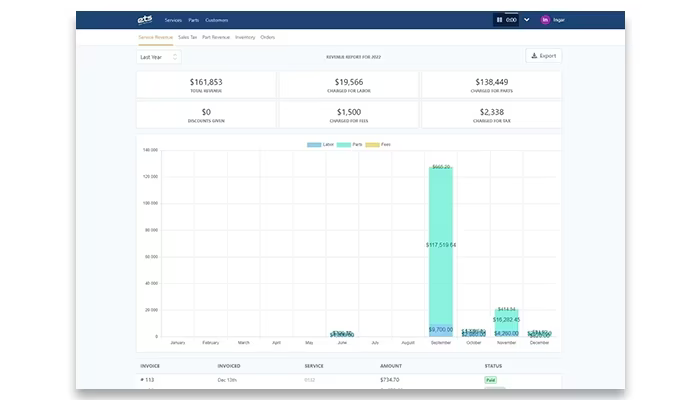Open the Services menu
Viewport: 700px width, 400px height.
click(173, 20)
